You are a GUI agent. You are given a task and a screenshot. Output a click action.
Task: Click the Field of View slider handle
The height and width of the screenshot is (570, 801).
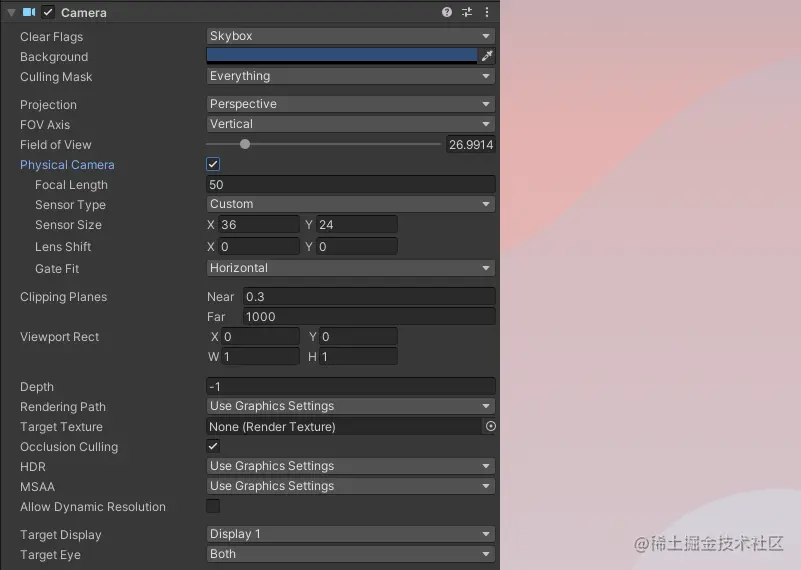point(245,145)
